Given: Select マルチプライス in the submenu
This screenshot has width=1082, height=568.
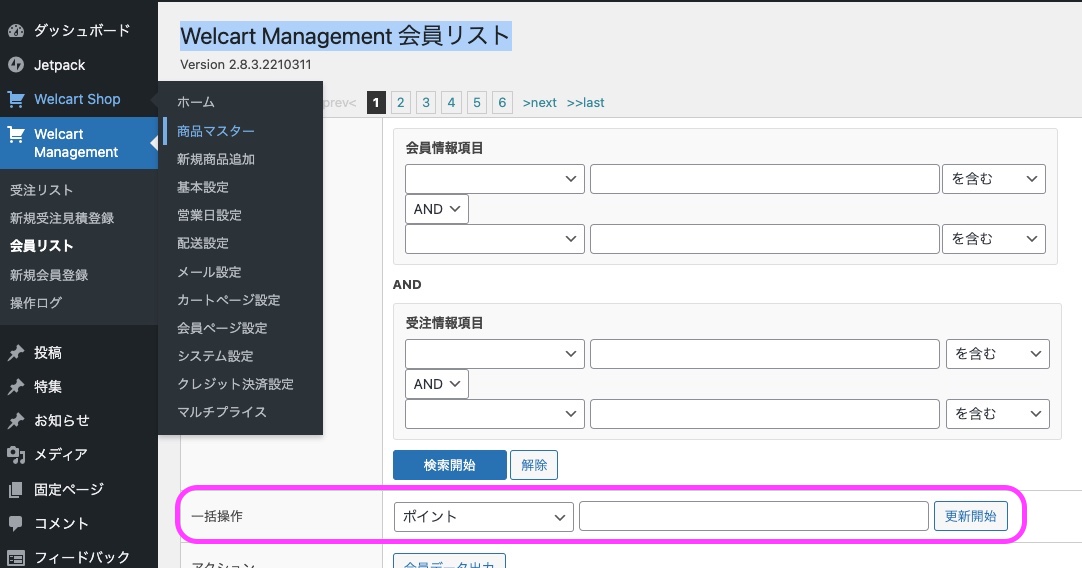Looking at the screenshot, I should pyautogui.click(x=222, y=412).
